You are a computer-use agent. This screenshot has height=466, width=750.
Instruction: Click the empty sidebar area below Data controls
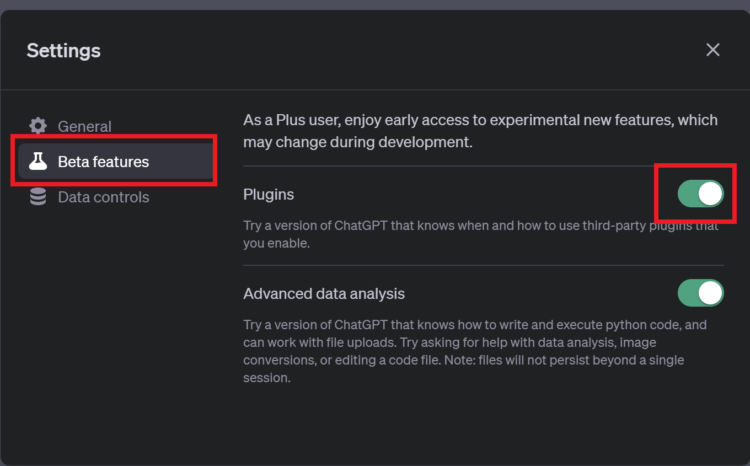115,335
